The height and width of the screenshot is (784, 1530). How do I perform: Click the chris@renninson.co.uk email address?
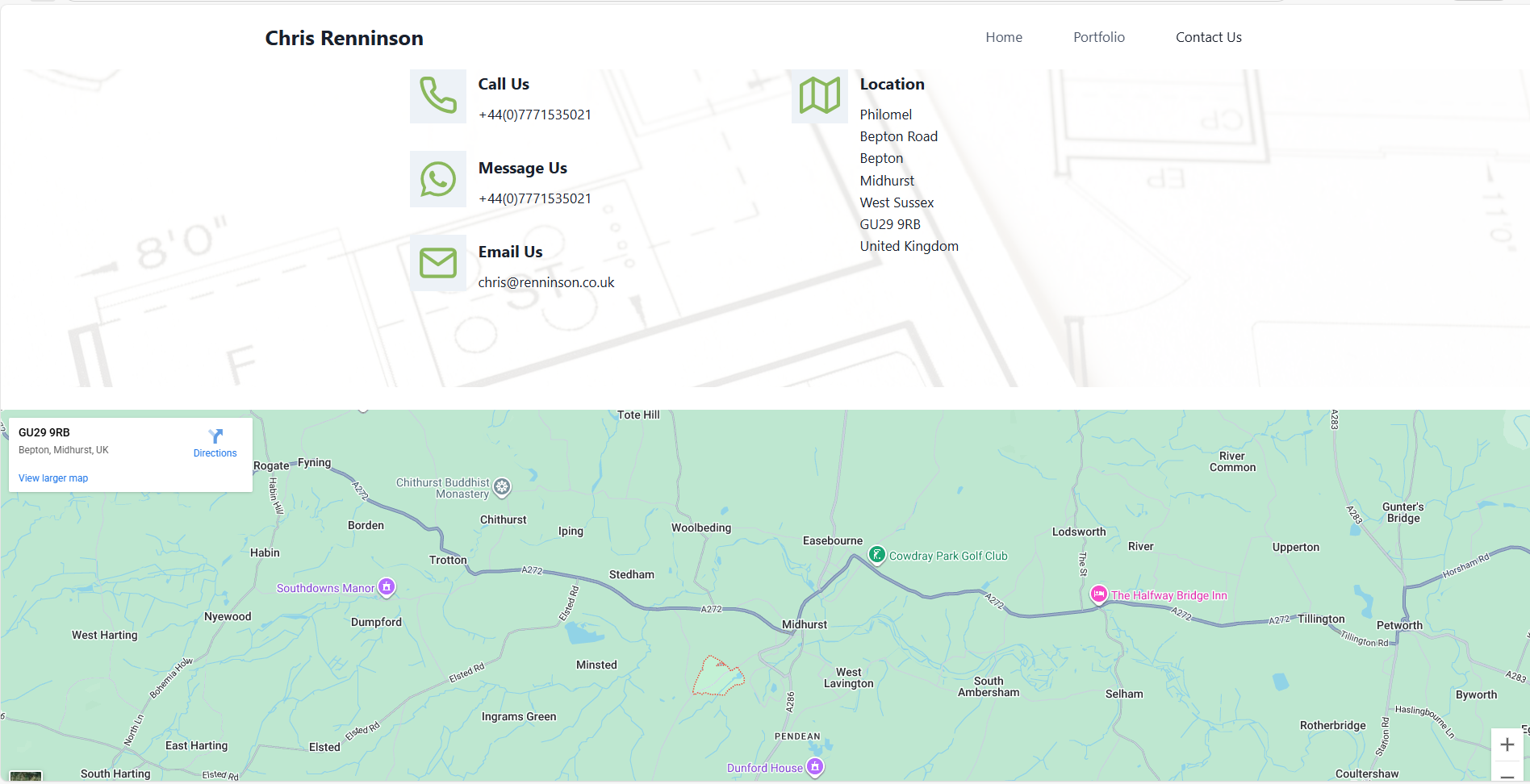[x=546, y=282]
